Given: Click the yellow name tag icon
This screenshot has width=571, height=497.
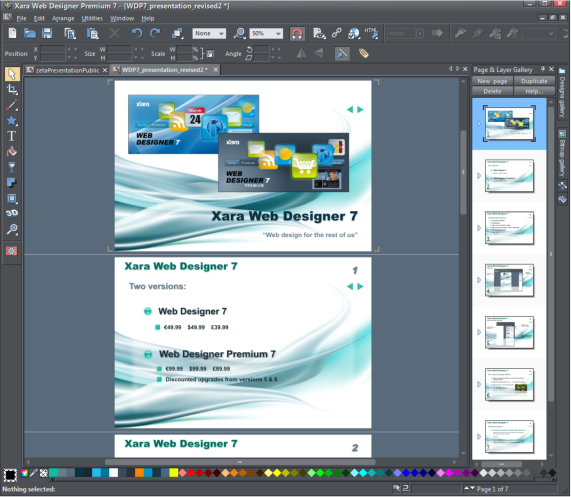Looking at the screenshot, I should pyautogui.click(x=363, y=54).
